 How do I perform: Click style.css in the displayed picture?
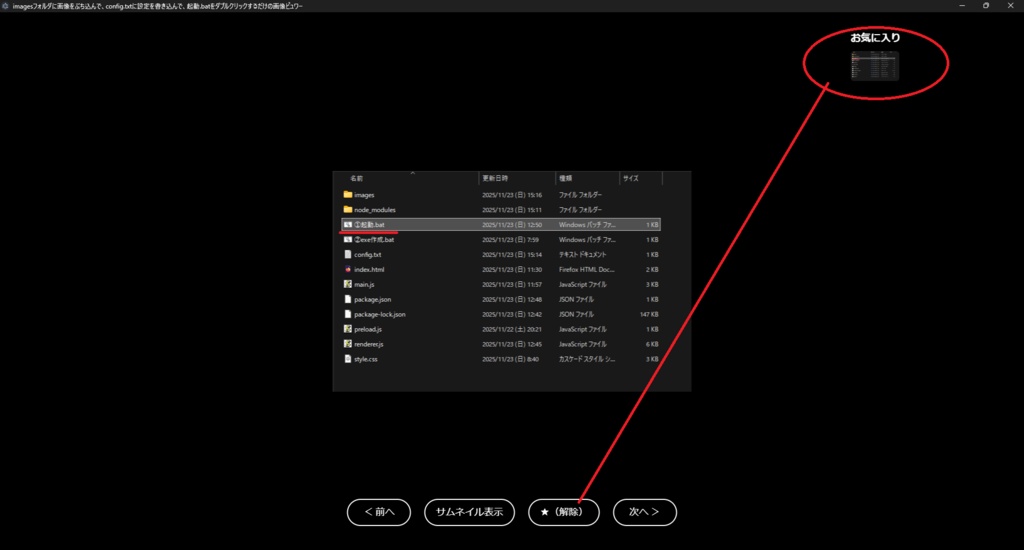[x=366, y=359]
